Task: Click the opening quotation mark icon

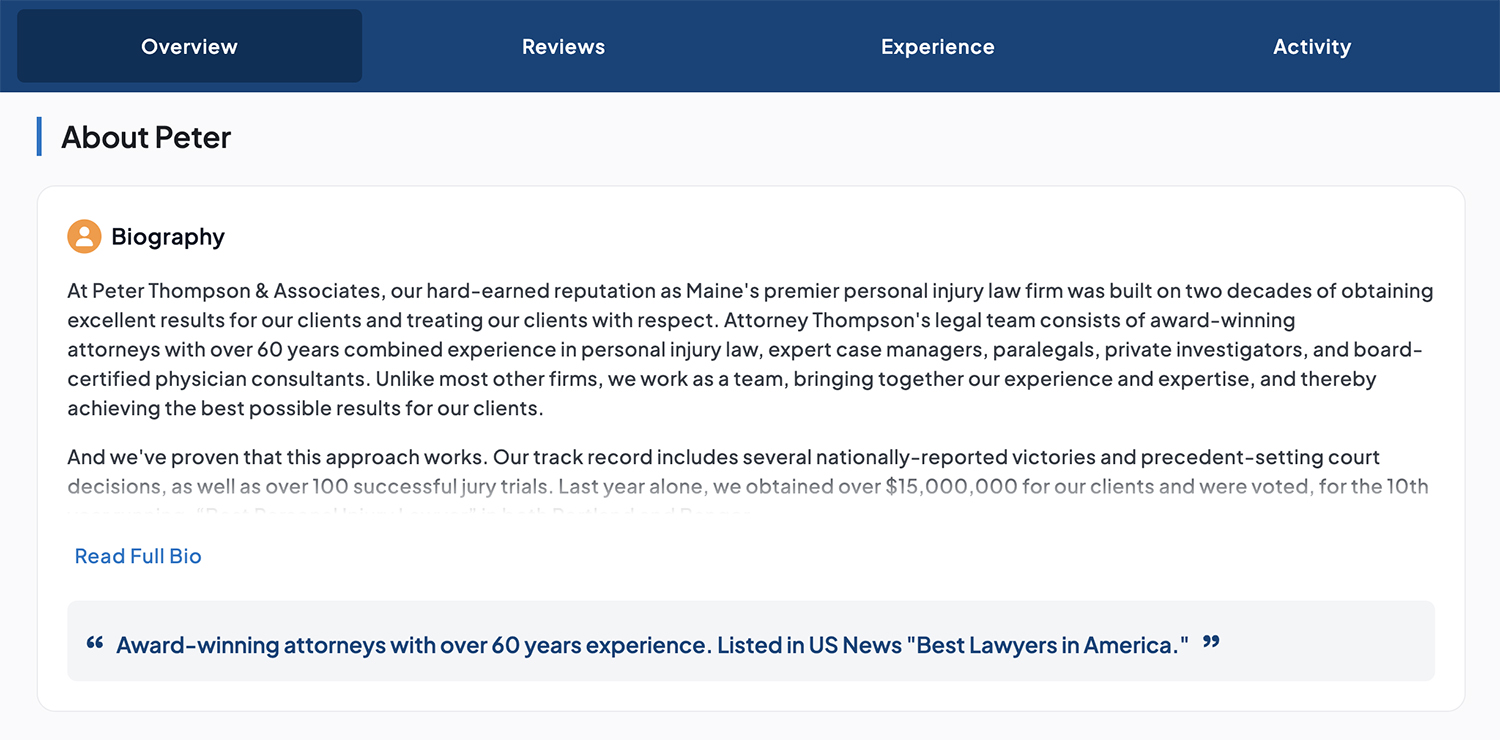Action: pyautogui.click(x=95, y=643)
